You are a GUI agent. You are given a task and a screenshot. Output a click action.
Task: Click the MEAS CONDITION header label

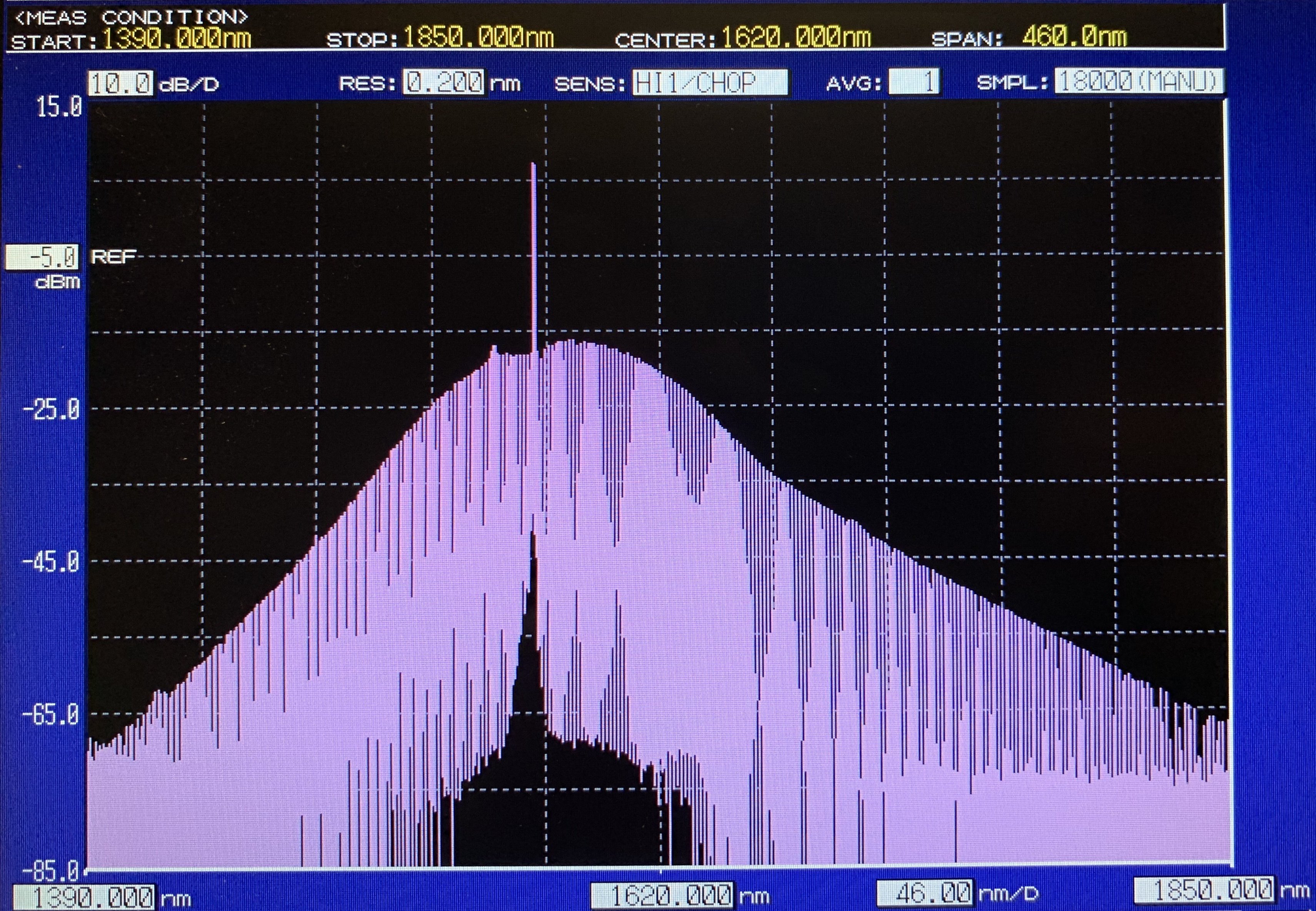[131, 17]
